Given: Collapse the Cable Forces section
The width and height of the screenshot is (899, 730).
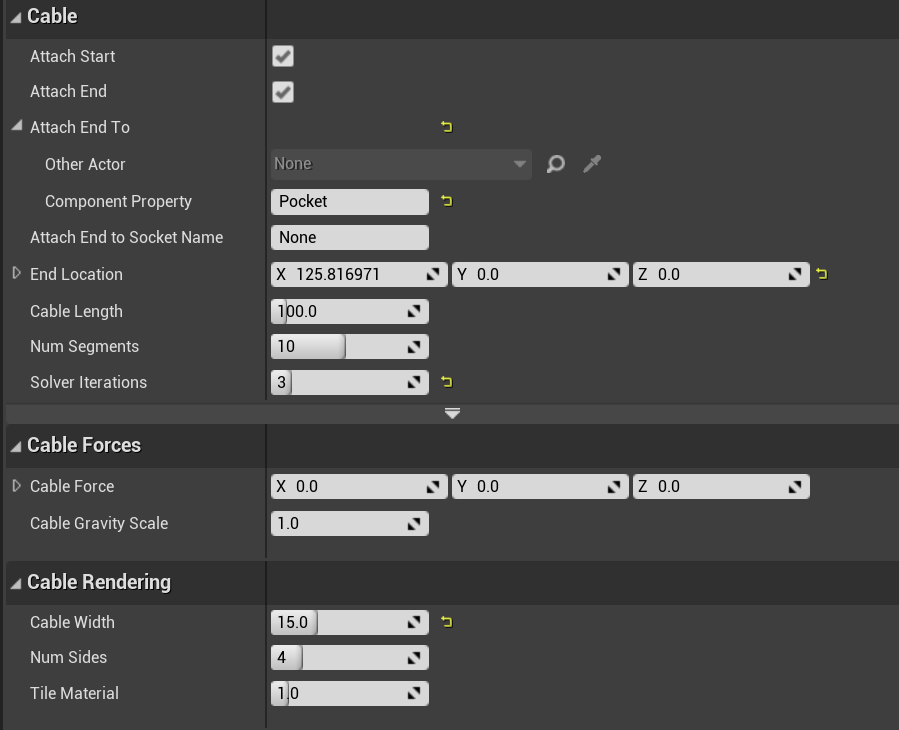Looking at the screenshot, I should click(x=16, y=446).
